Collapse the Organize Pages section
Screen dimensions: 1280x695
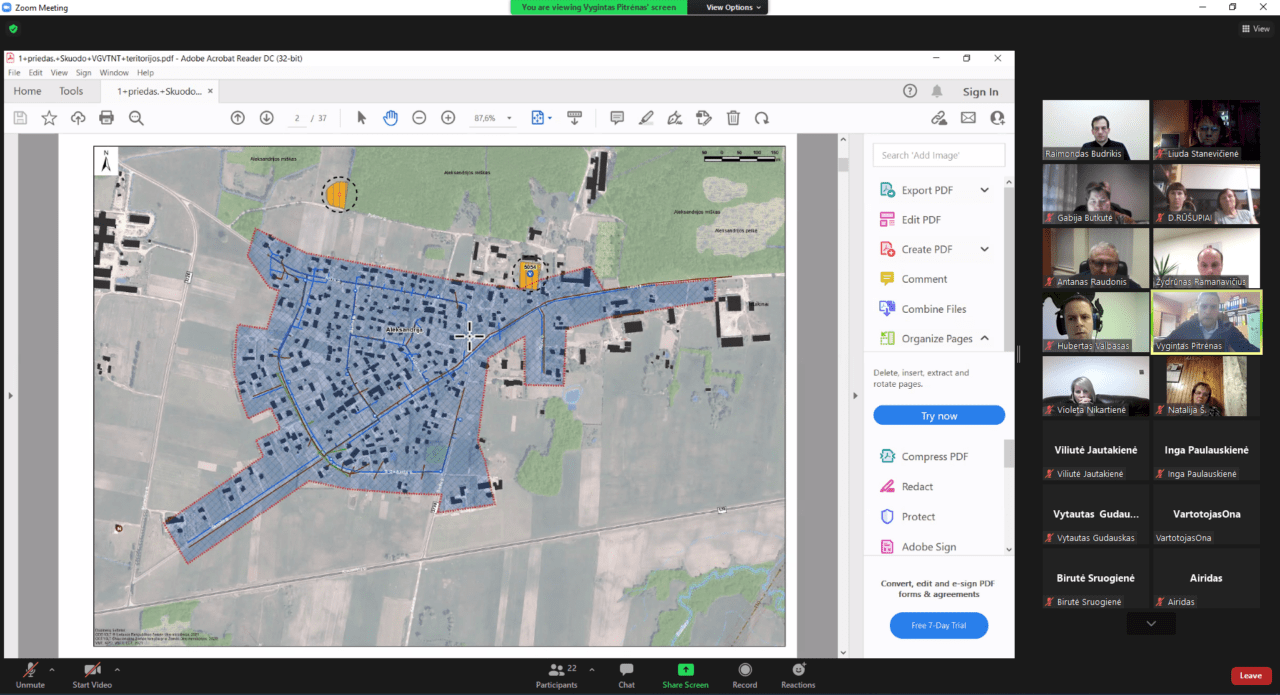click(984, 339)
